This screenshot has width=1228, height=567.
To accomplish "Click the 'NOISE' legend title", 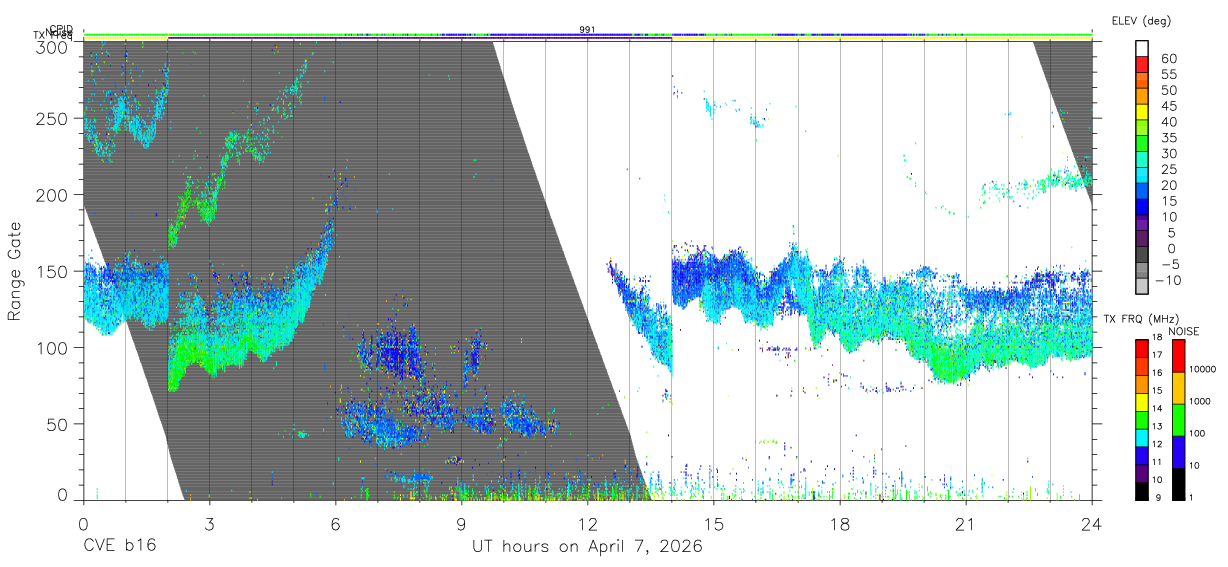I will [1183, 331].
